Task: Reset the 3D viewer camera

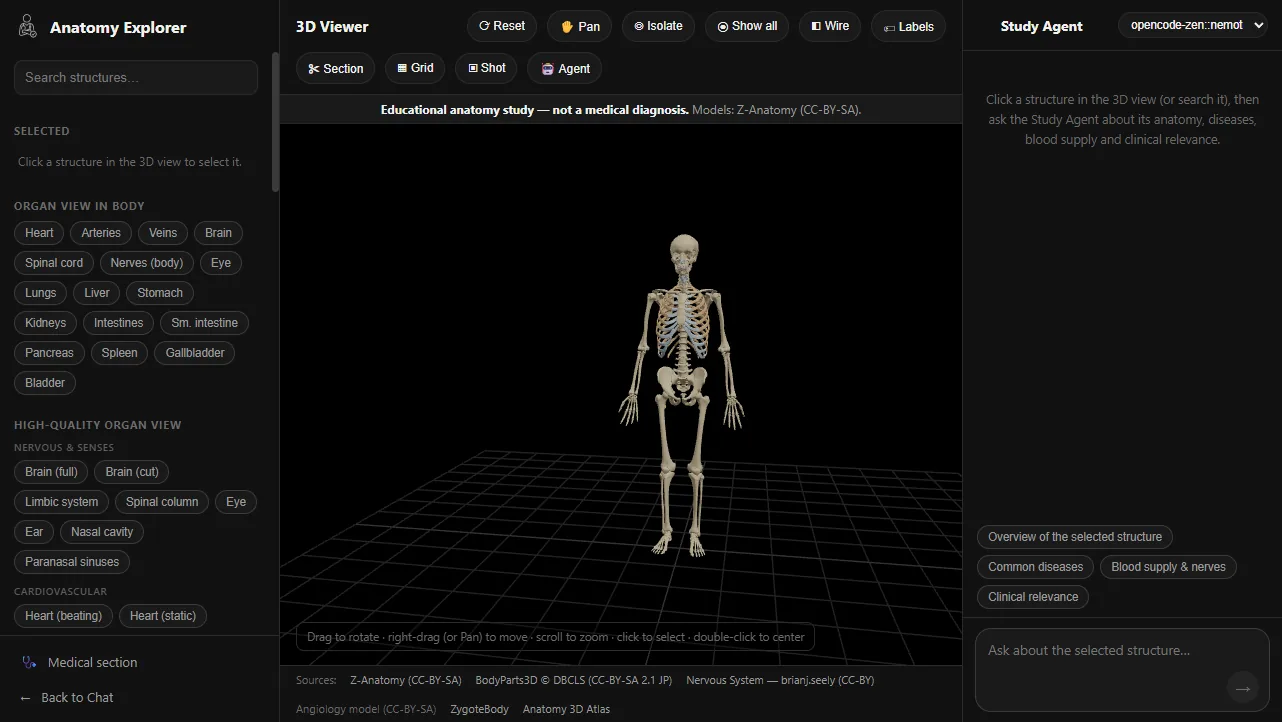Action: click(x=502, y=26)
